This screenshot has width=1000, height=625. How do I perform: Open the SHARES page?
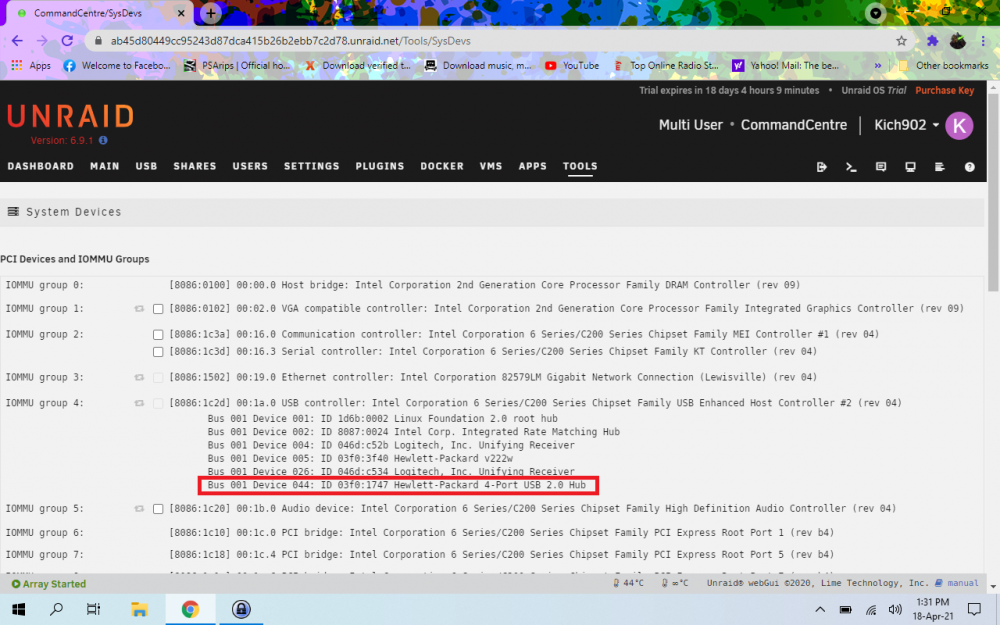[195, 166]
